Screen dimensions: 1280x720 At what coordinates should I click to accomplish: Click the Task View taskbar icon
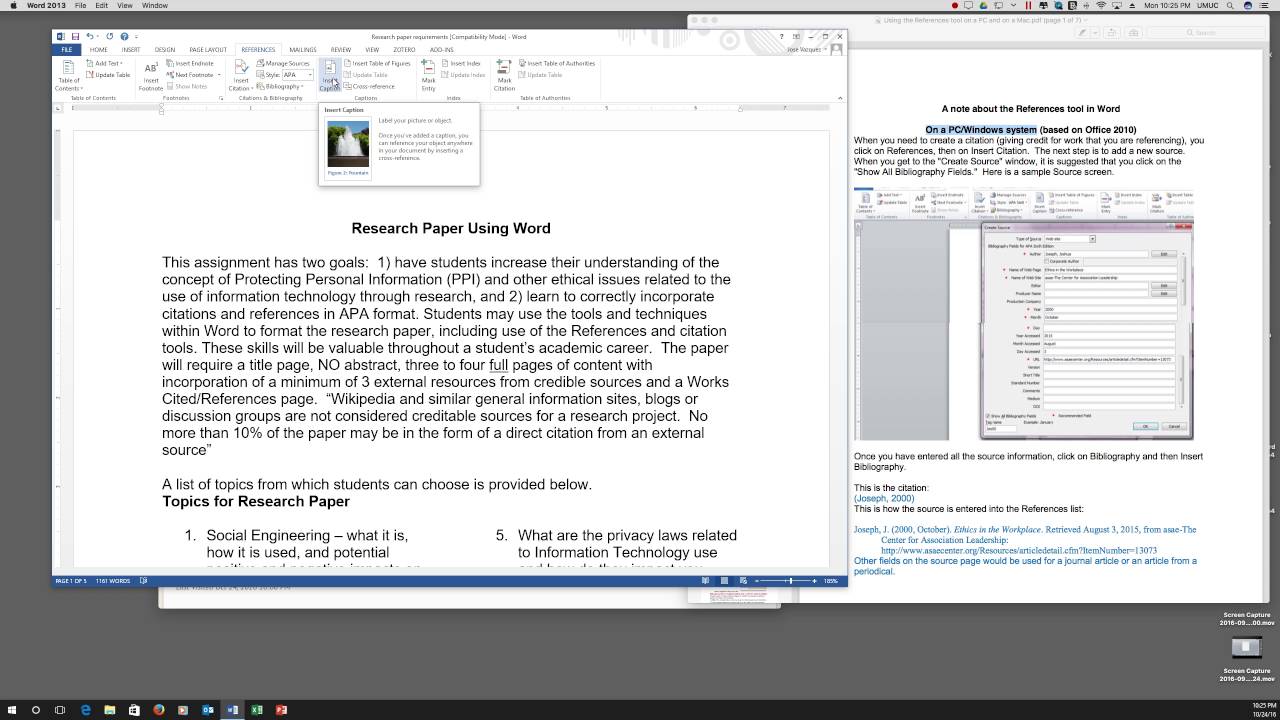60,710
